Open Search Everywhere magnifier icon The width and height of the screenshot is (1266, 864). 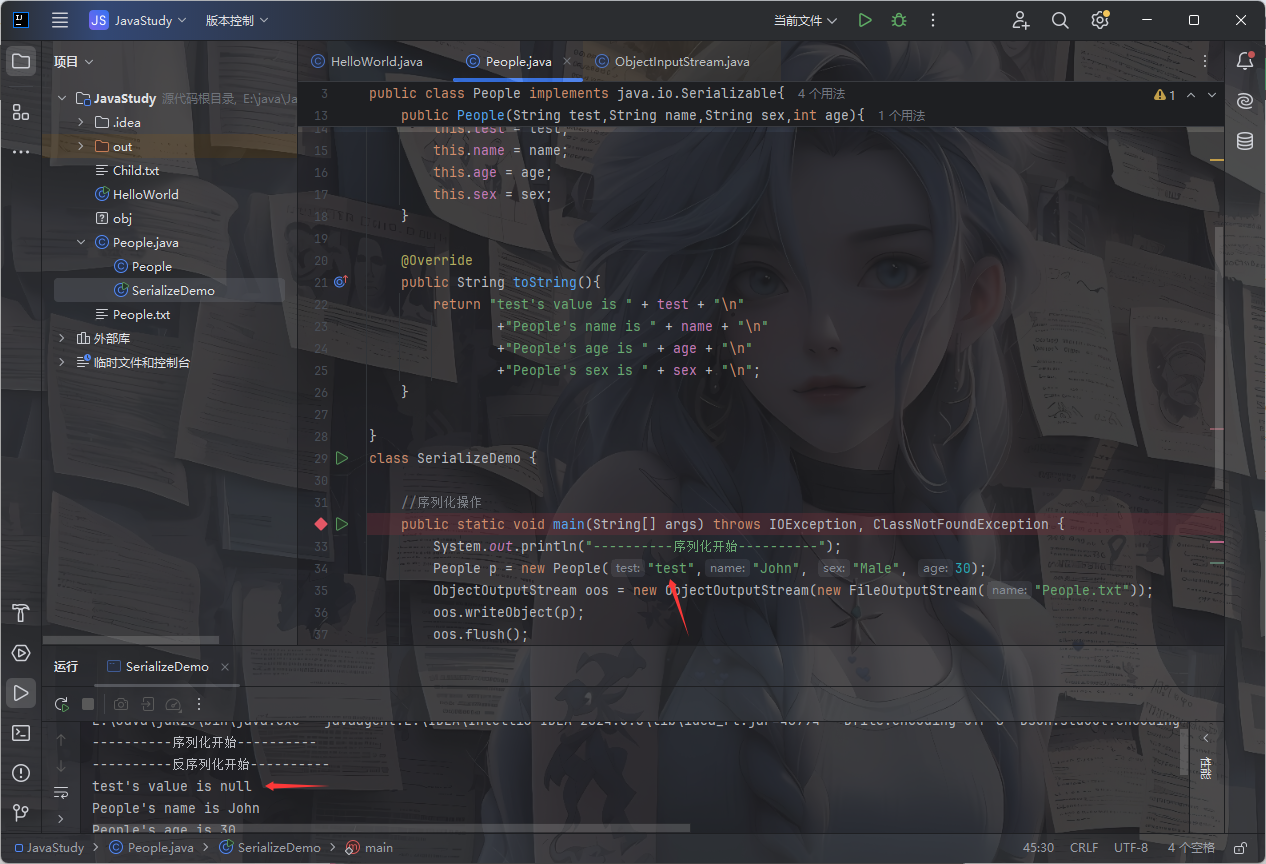(1060, 20)
